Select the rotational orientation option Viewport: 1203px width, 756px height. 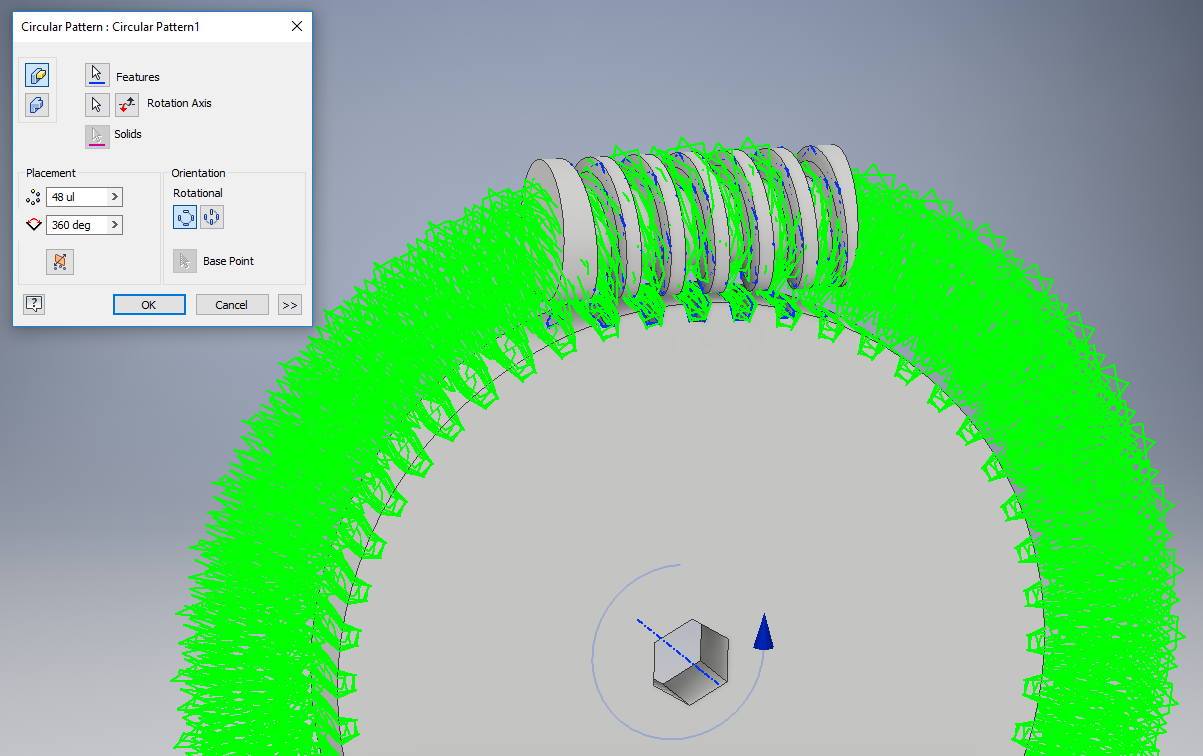(x=185, y=217)
